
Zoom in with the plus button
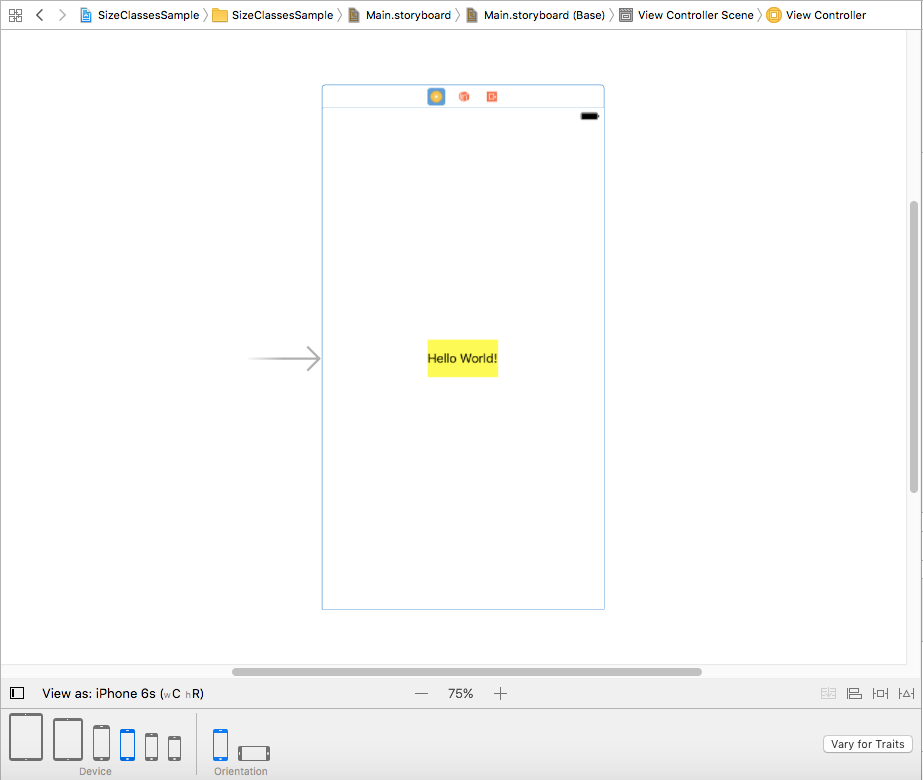(x=501, y=693)
